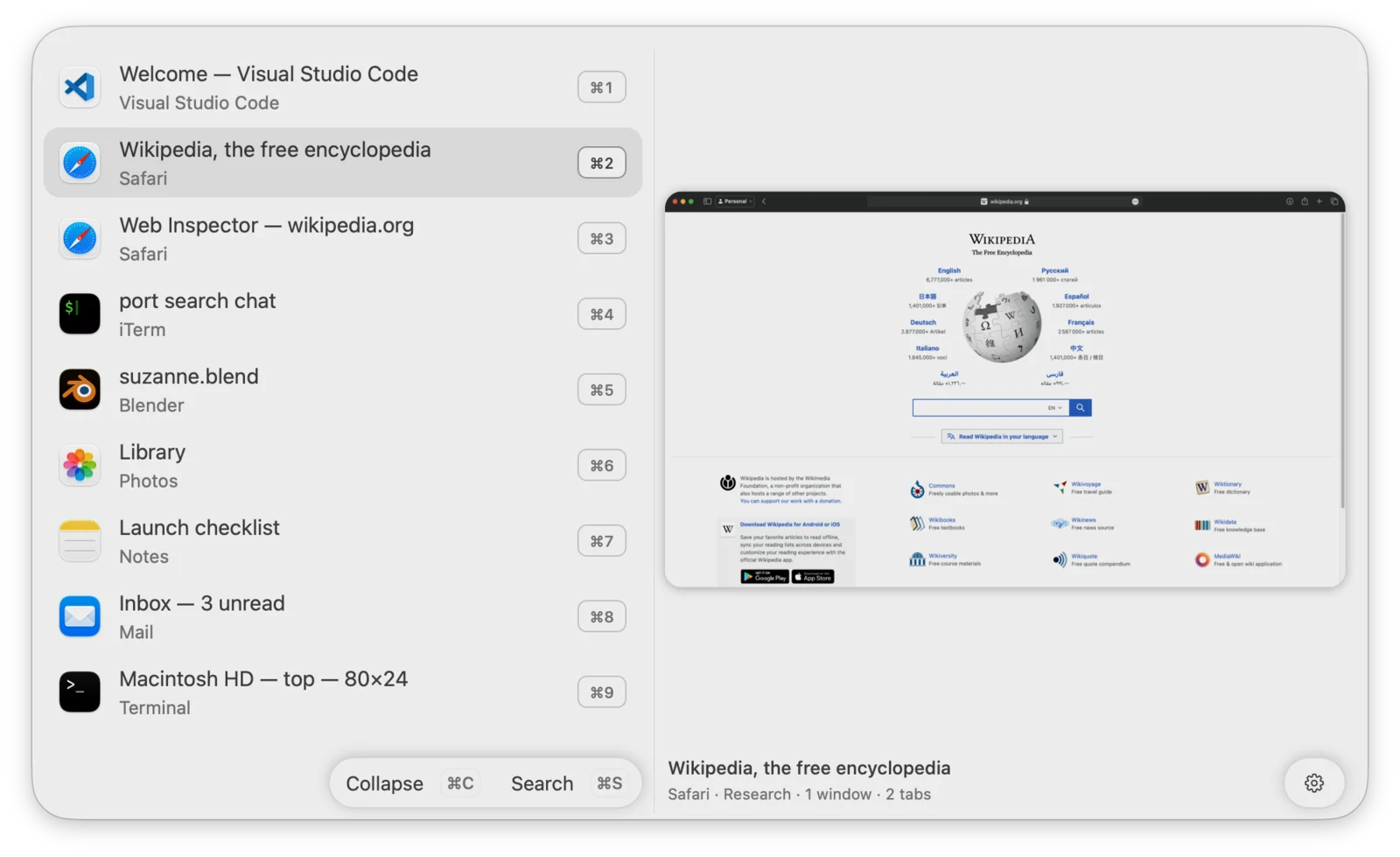Screen dimensions: 1400x857
Task: Switch to Inbox — 3 unread window
Action: 342,616
